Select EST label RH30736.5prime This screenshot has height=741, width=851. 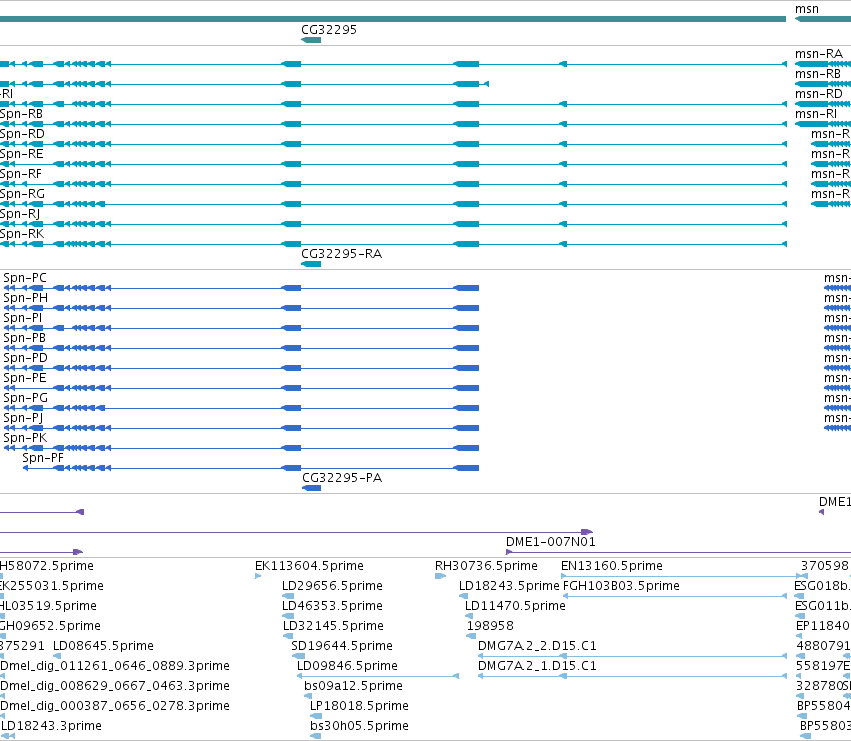click(486, 566)
